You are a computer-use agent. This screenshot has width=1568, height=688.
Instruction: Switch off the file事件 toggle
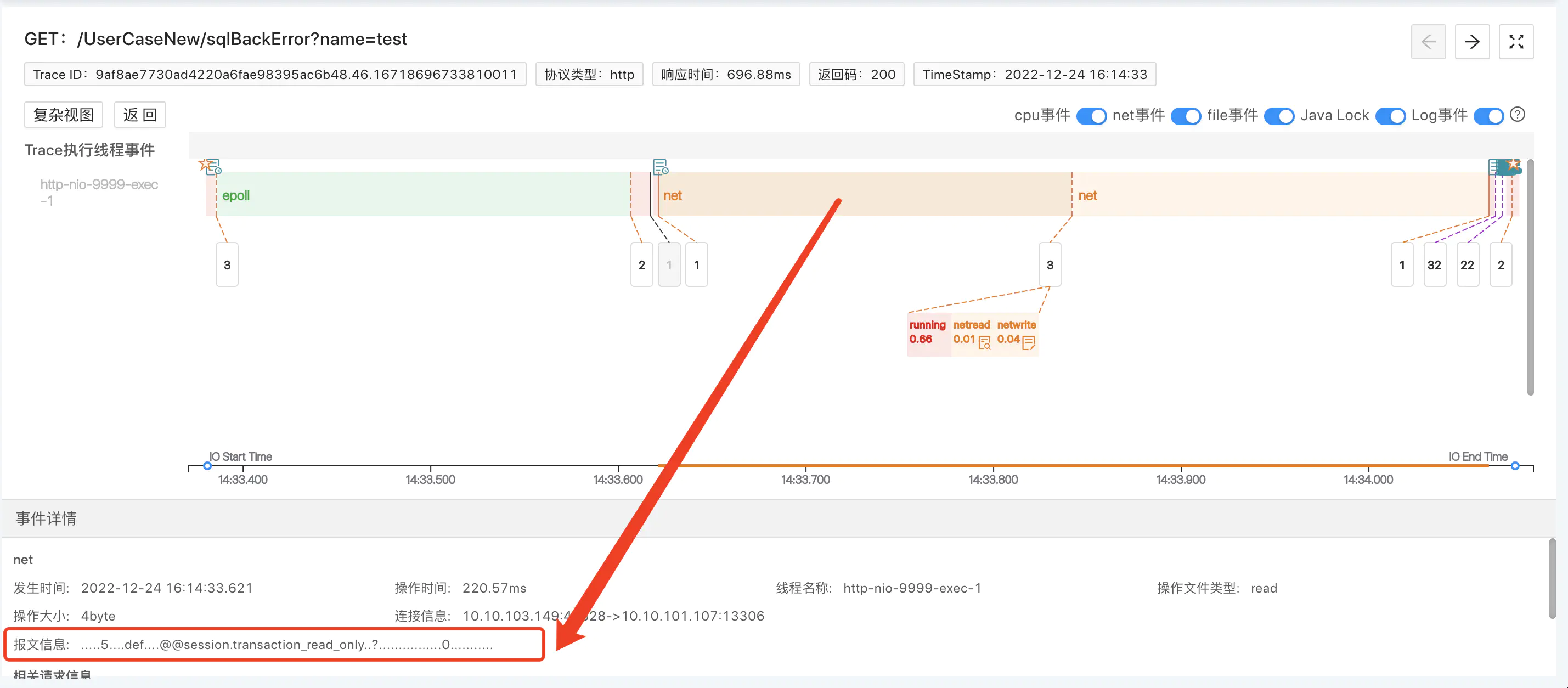coord(1279,116)
